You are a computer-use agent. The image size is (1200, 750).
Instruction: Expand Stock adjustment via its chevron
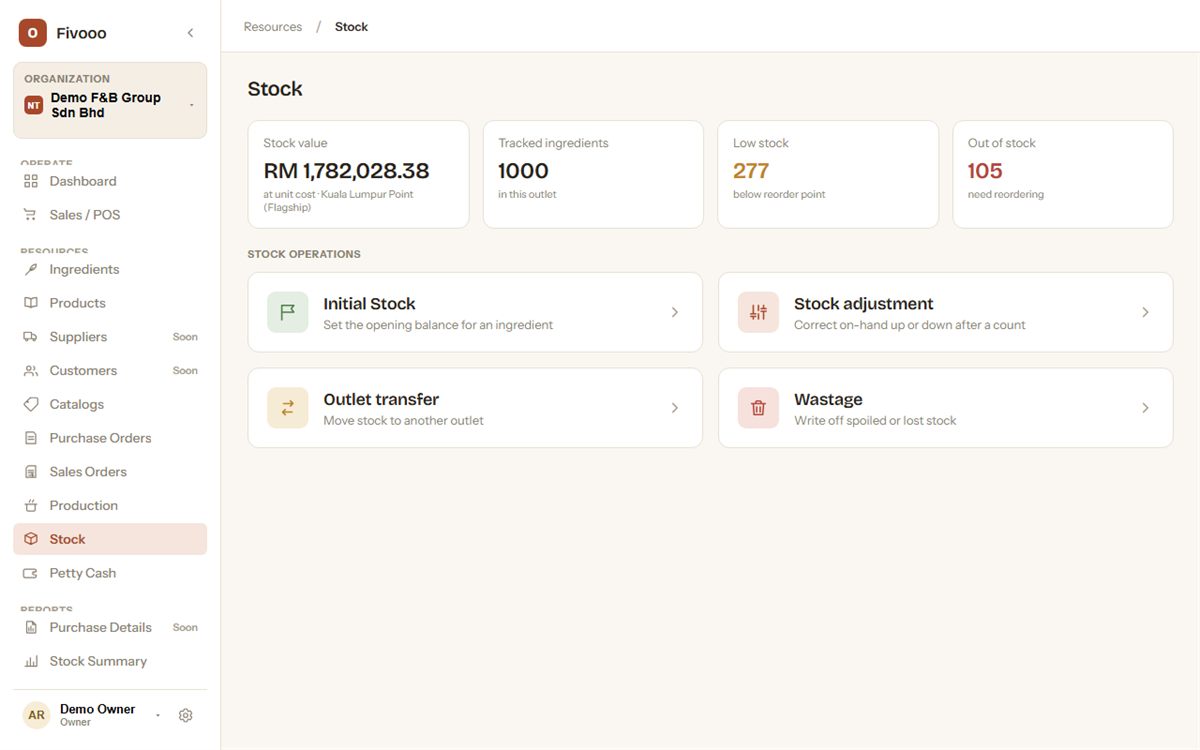click(x=1145, y=312)
